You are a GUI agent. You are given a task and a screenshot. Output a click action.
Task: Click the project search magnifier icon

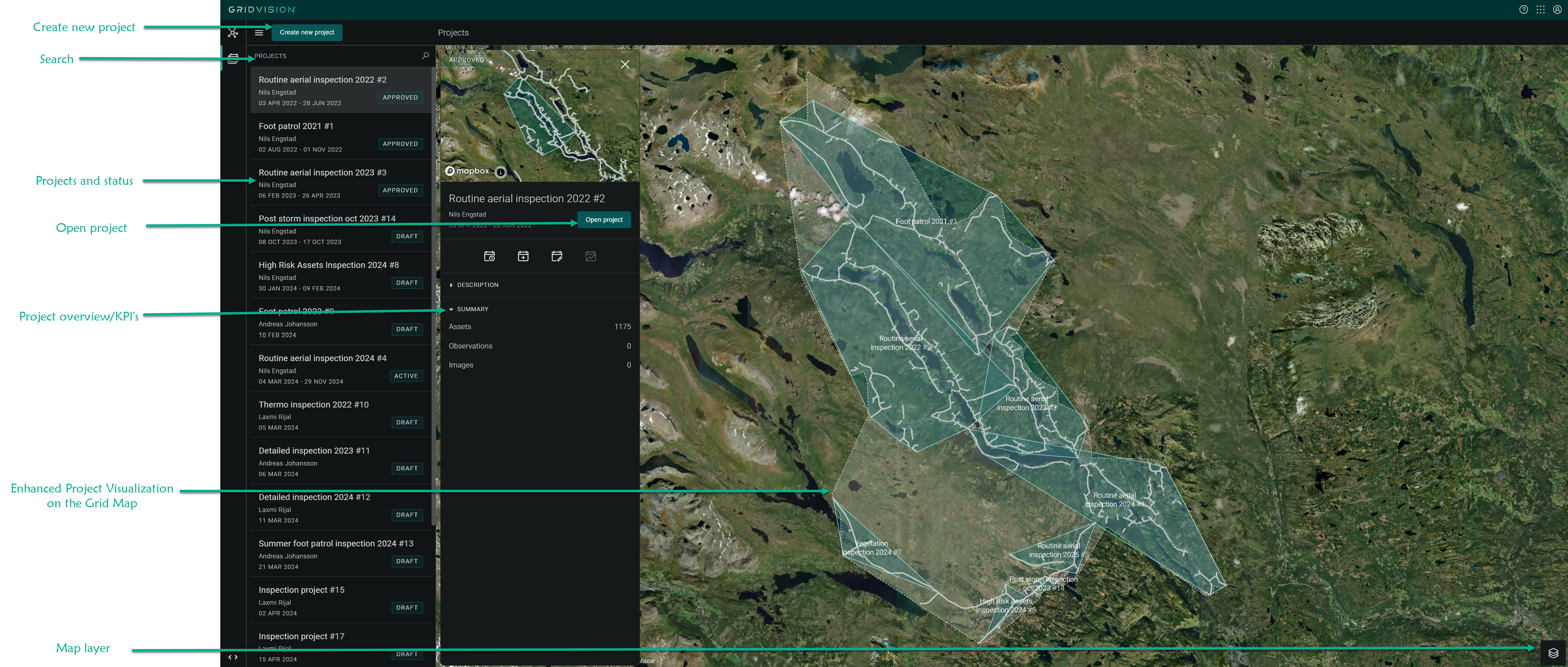[x=425, y=56]
